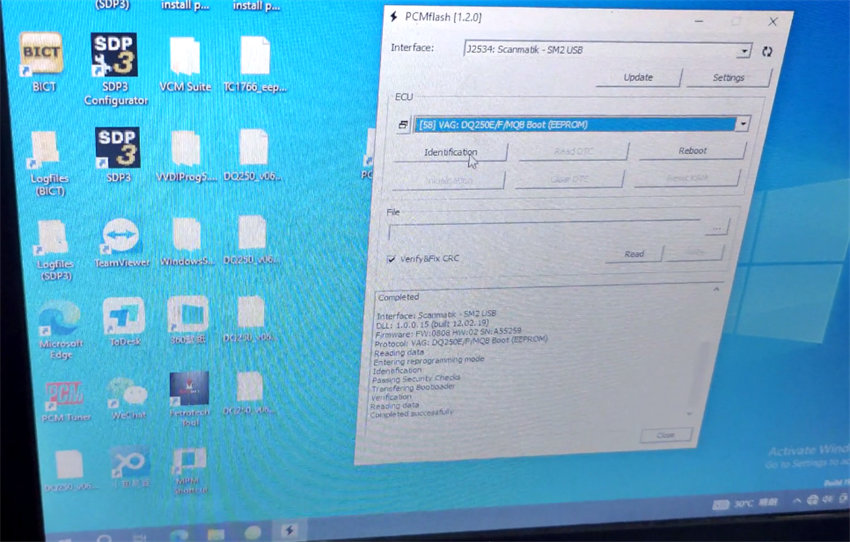Expand the ECU selection dropdown arrow
Image resolution: width=850 pixels, height=542 pixels.
741,124
